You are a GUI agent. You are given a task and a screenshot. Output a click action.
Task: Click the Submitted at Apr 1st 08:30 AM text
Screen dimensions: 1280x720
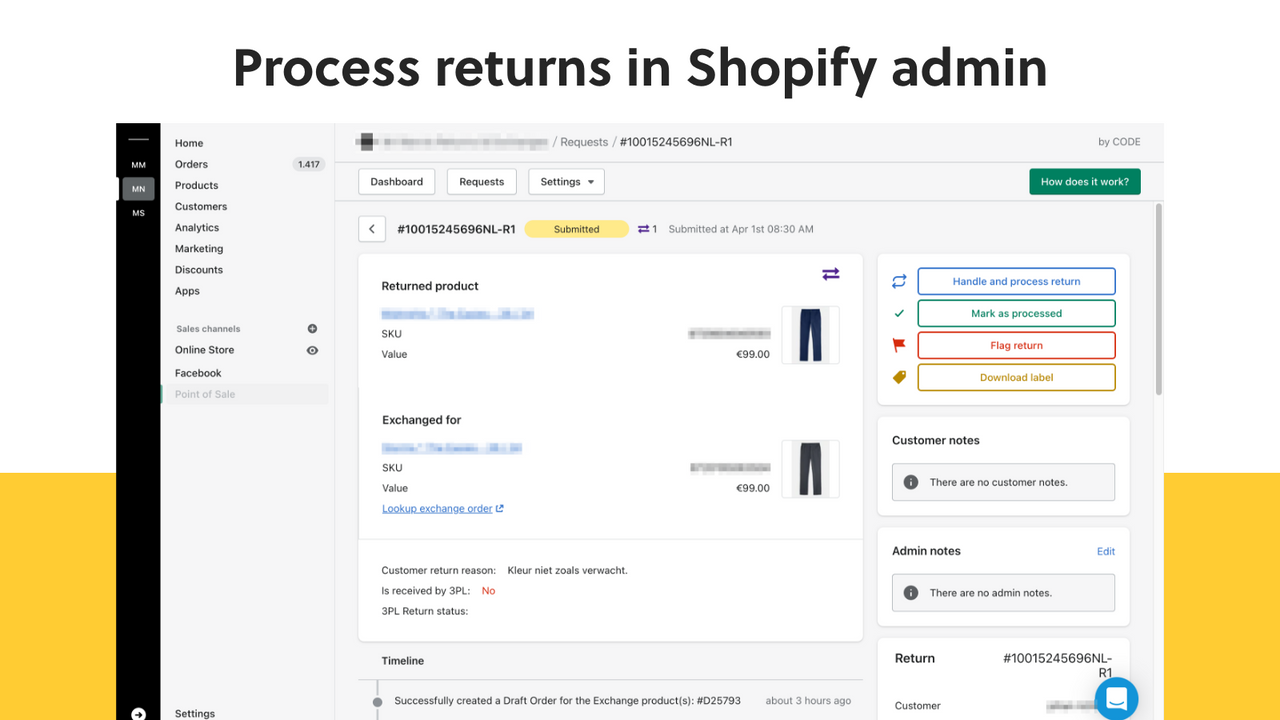click(741, 229)
